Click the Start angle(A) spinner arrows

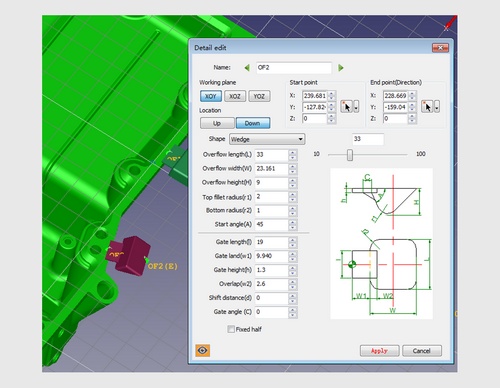[293, 224]
